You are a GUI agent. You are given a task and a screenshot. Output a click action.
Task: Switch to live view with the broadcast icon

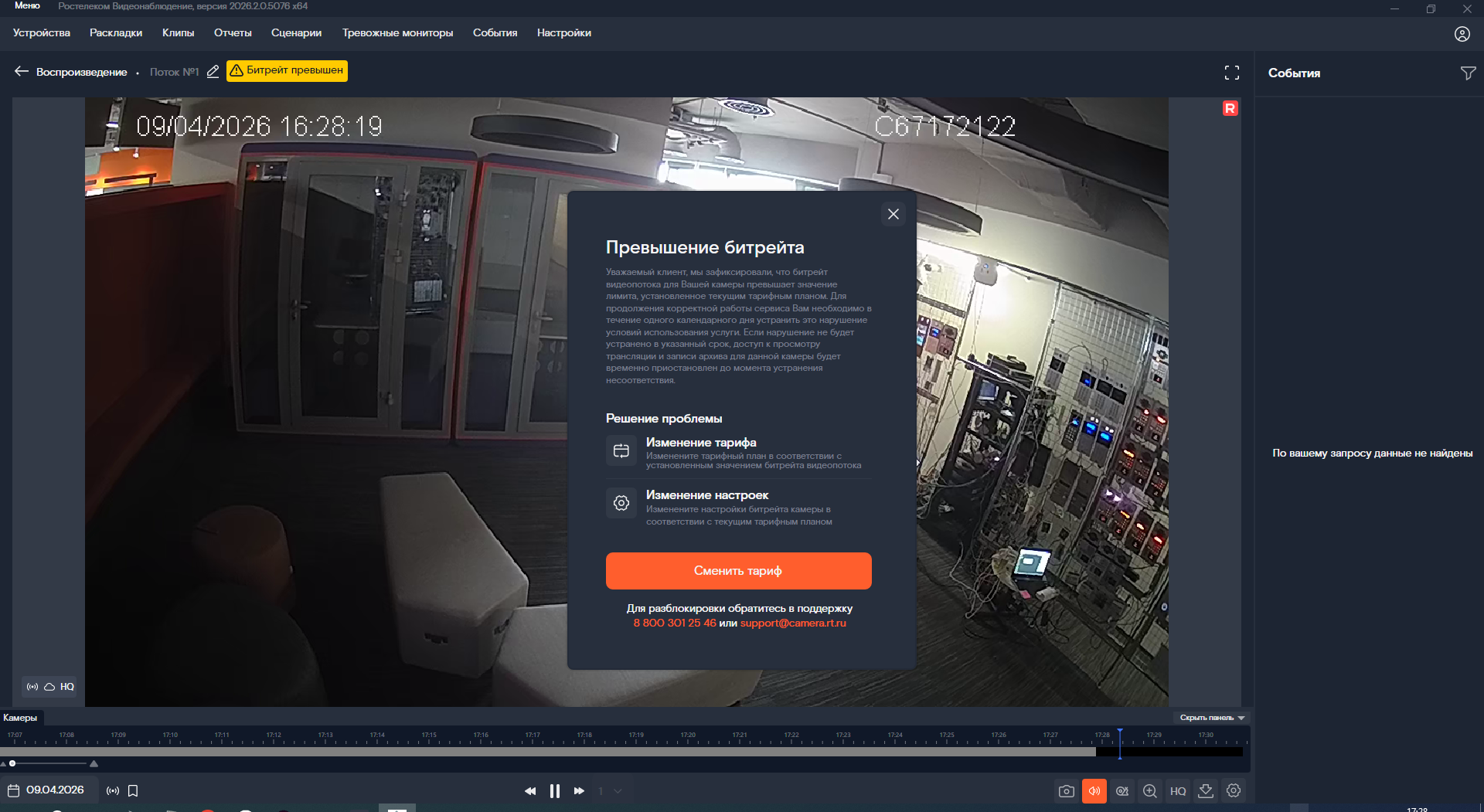(x=113, y=790)
